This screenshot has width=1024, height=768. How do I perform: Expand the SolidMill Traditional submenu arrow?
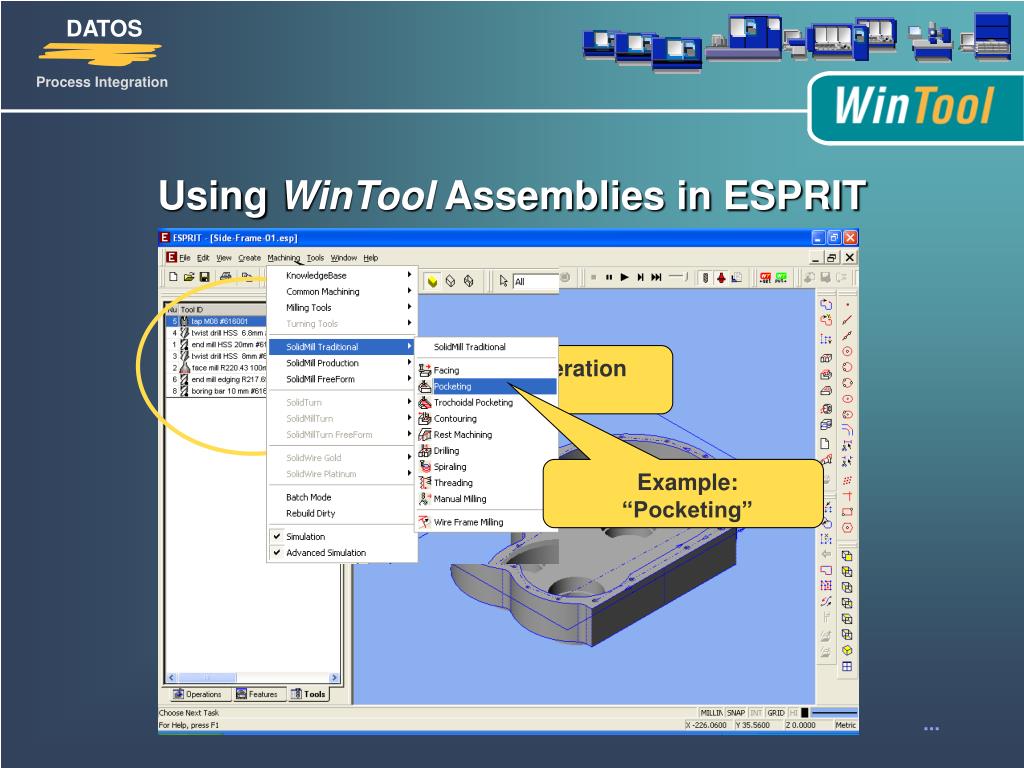coord(409,347)
